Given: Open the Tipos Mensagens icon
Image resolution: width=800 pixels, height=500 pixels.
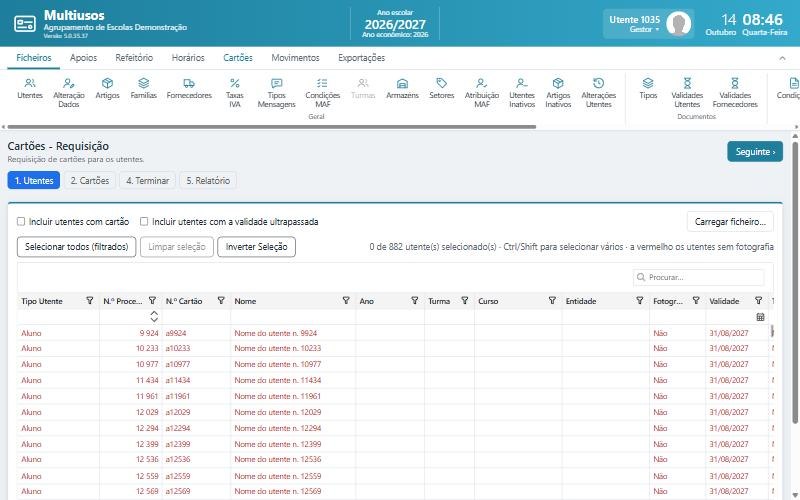Looking at the screenshot, I should pyautogui.click(x=277, y=92).
